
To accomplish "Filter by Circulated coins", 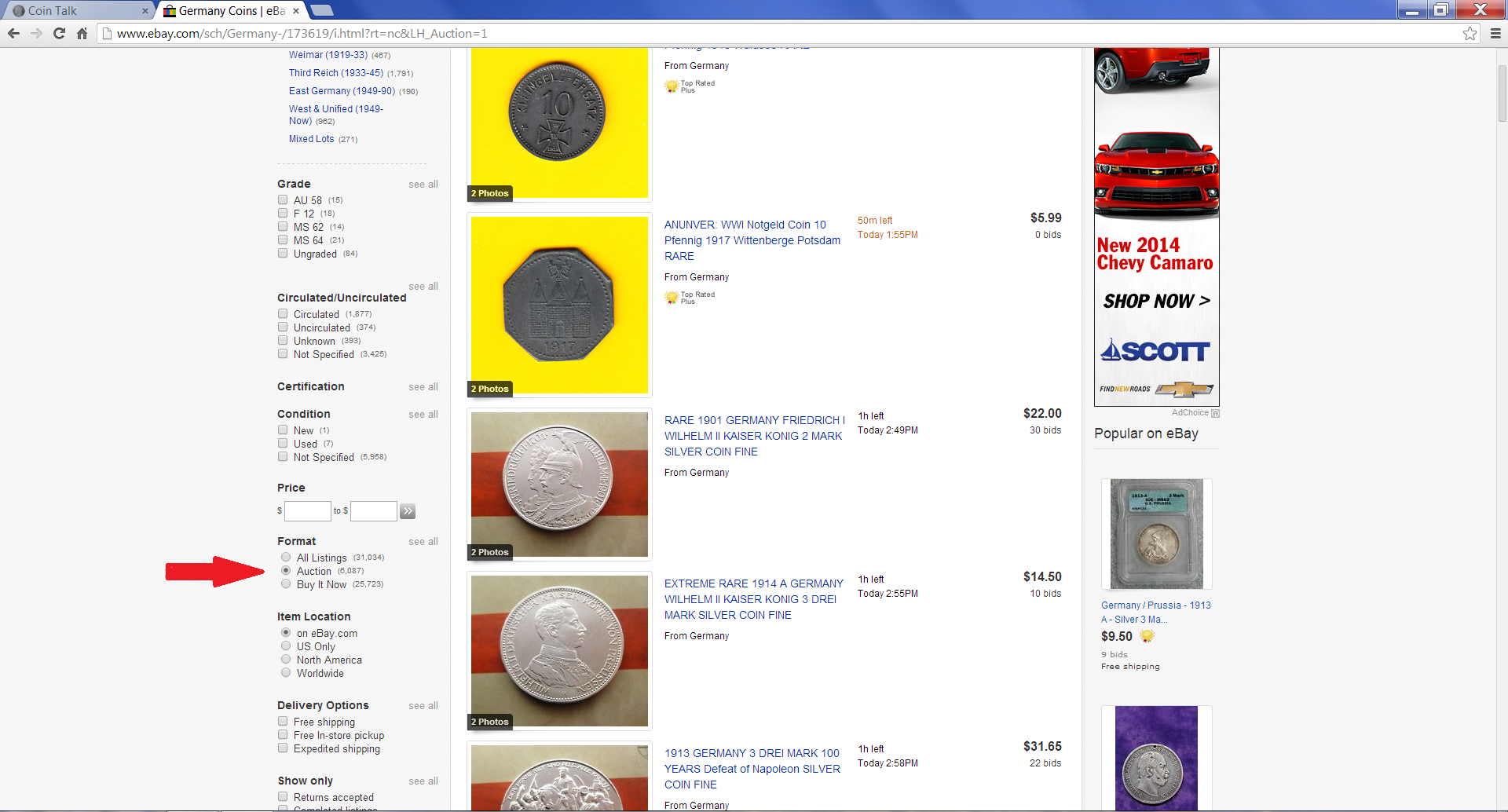I will tap(283, 313).
